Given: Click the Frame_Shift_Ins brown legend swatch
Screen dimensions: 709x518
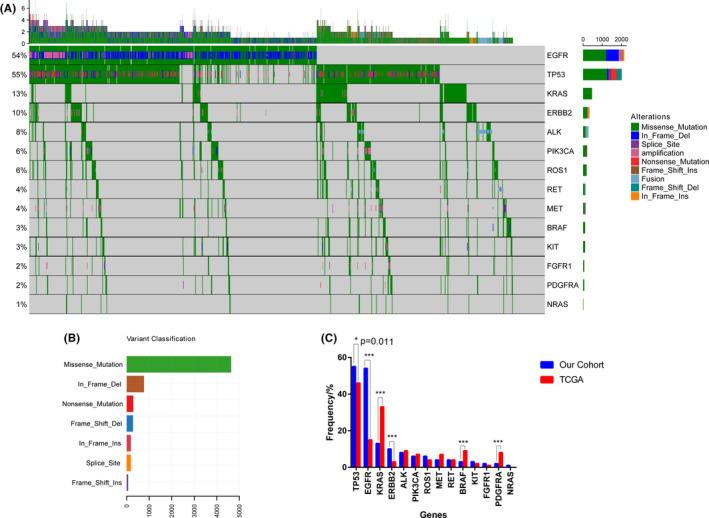Looking at the screenshot, I should (635, 170).
